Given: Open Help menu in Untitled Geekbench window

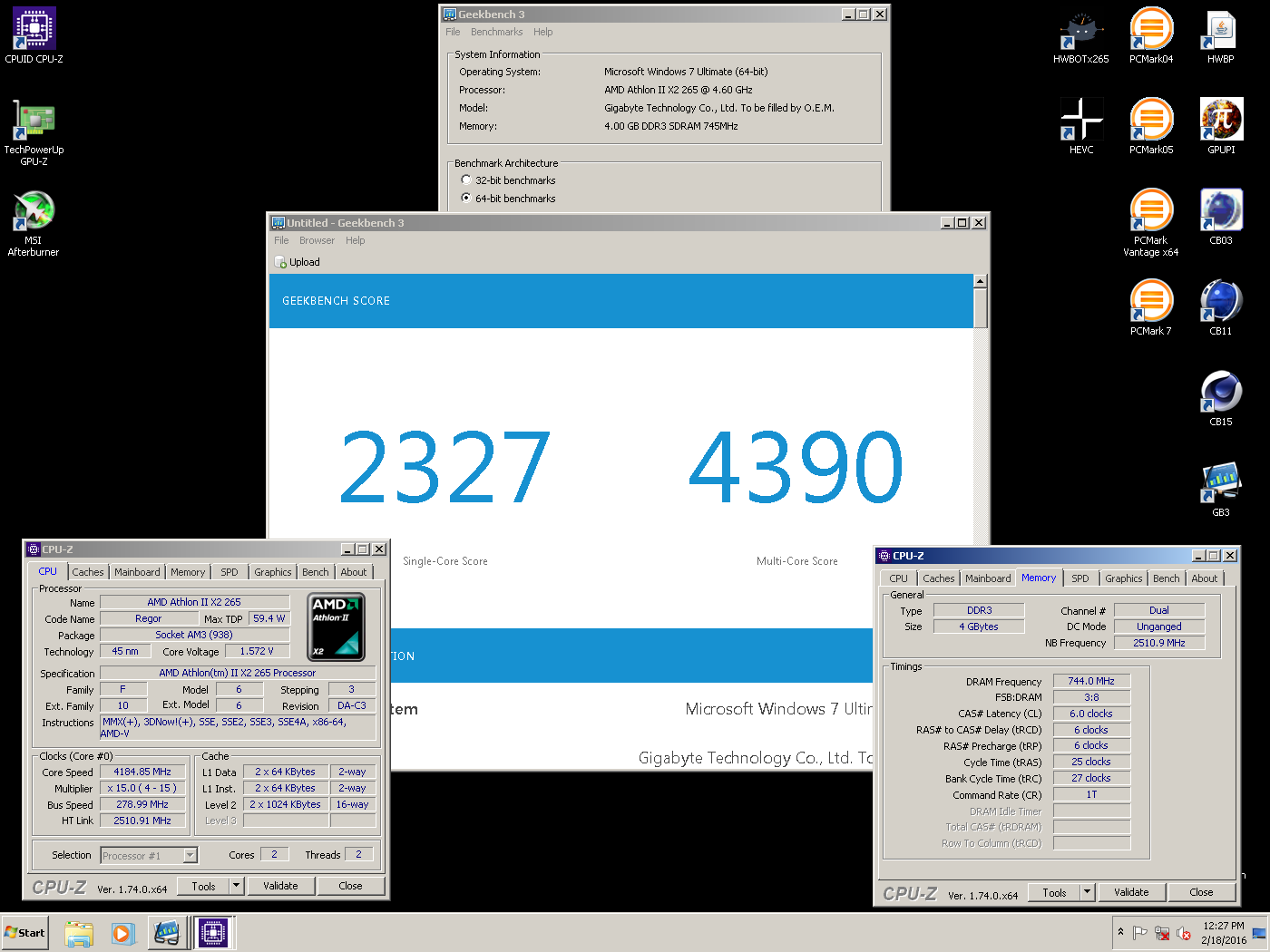Looking at the screenshot, I should click(x=355, y=240).
